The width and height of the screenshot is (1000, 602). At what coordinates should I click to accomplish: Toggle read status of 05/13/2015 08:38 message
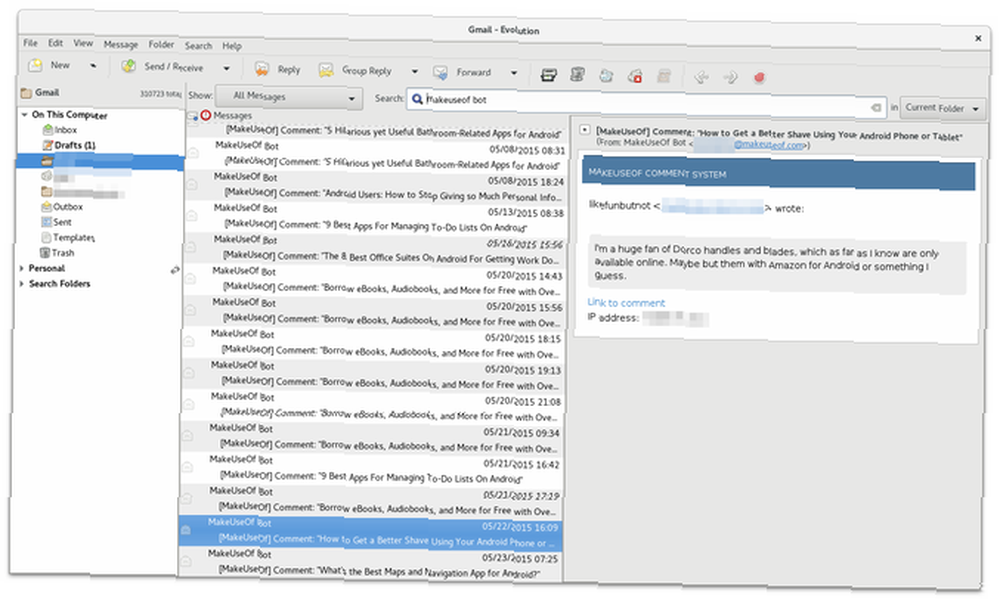tap(191, 216)
